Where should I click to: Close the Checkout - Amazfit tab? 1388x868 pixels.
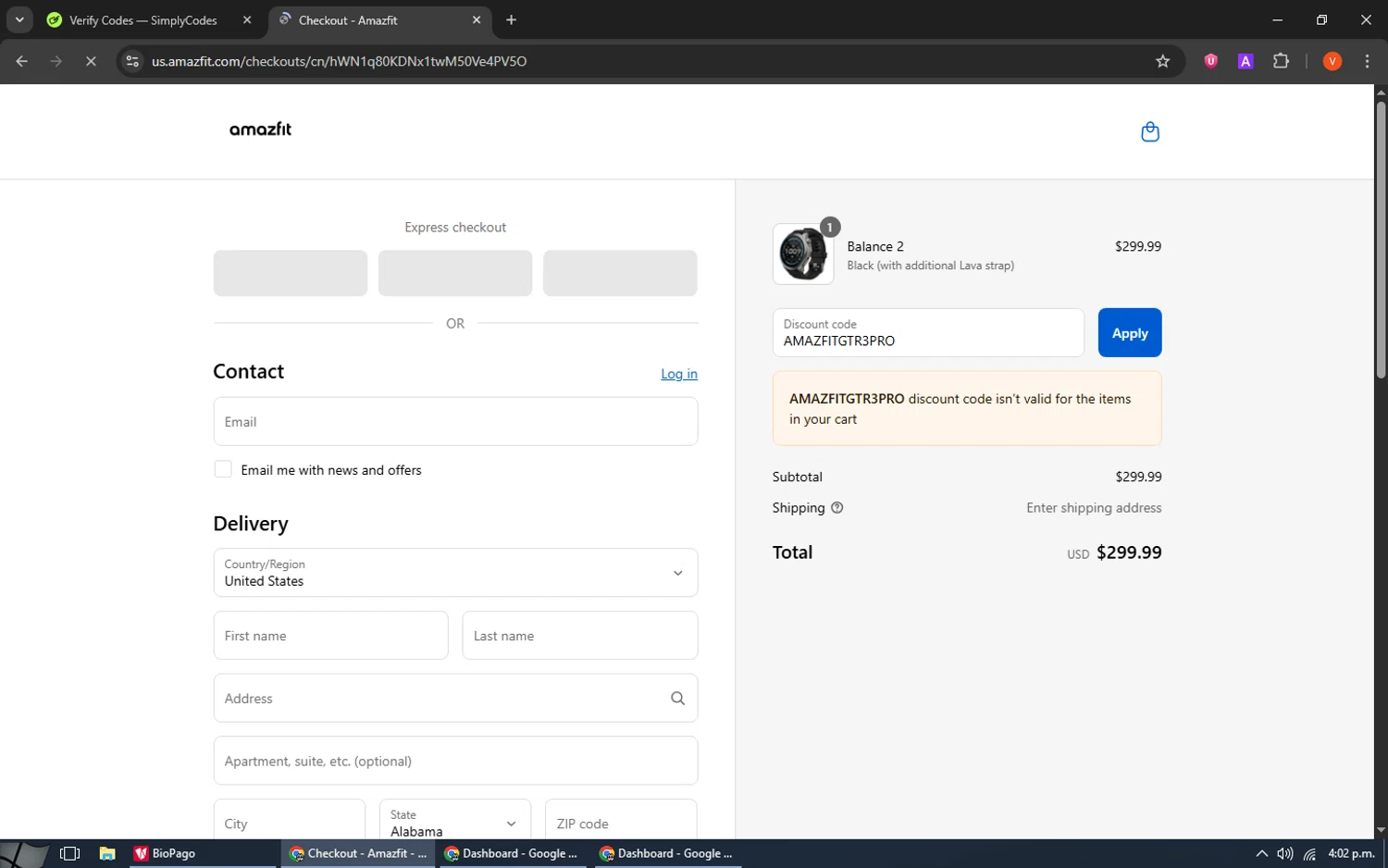pyautogui.click(x=477, y=19)
